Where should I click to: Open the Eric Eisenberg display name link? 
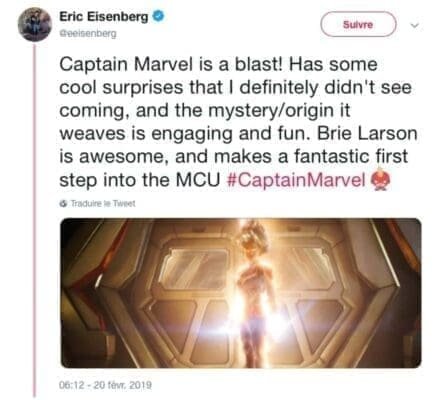coord(104,17)
